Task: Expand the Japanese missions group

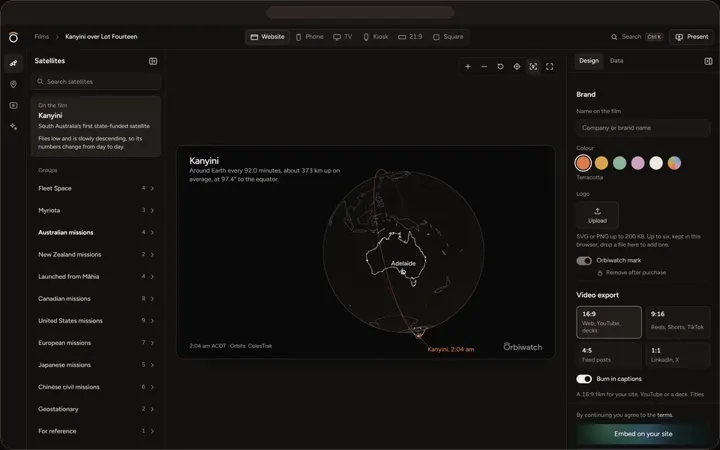Action: (96, 365)
